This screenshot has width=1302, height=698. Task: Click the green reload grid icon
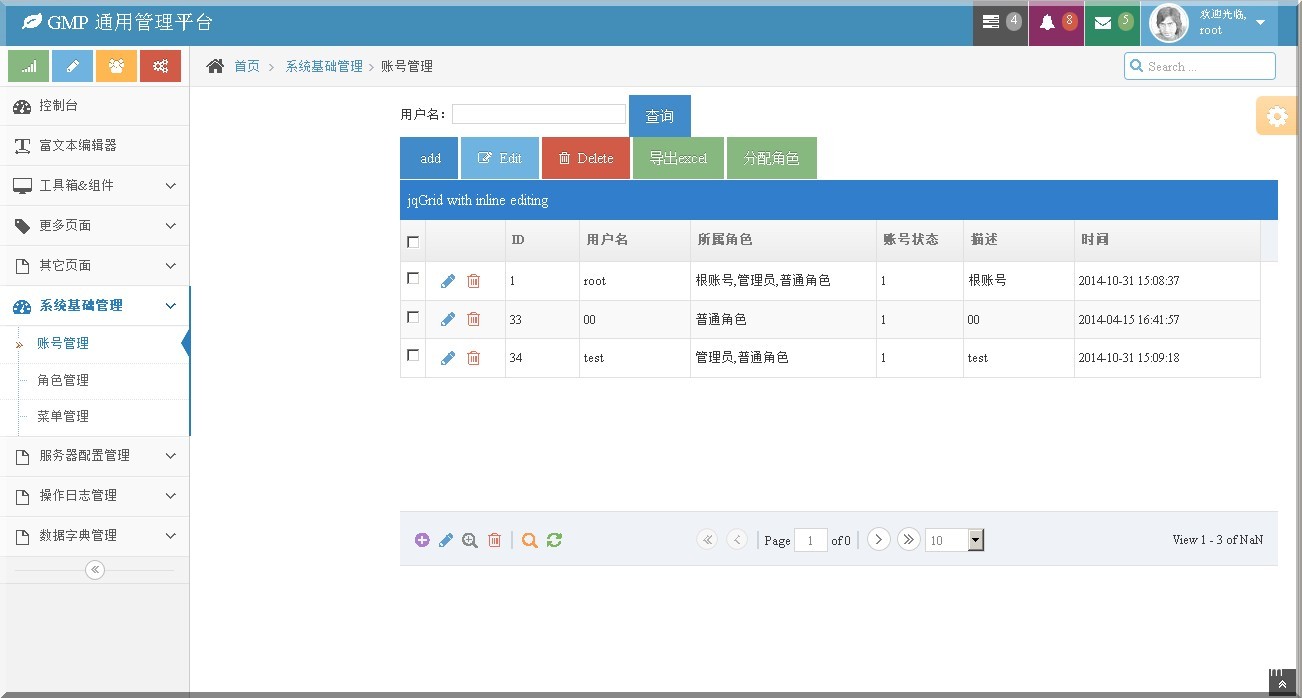pos(554,540)
